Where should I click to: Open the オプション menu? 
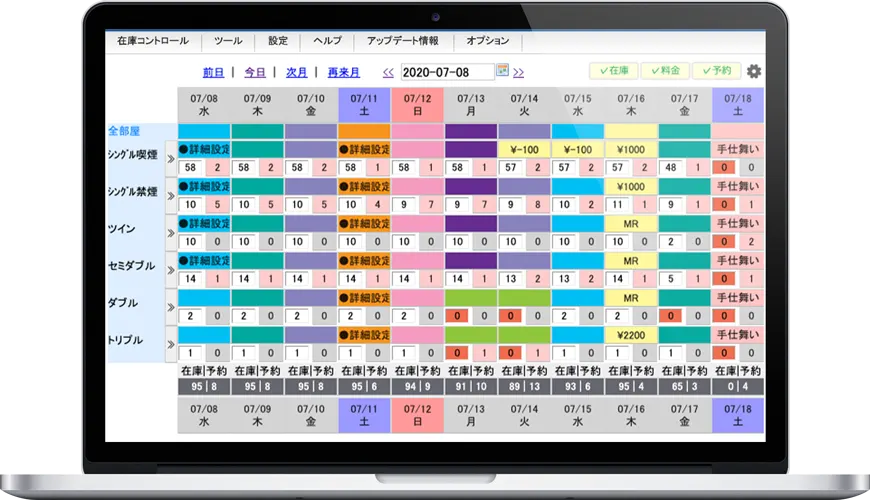click(488, 41)
